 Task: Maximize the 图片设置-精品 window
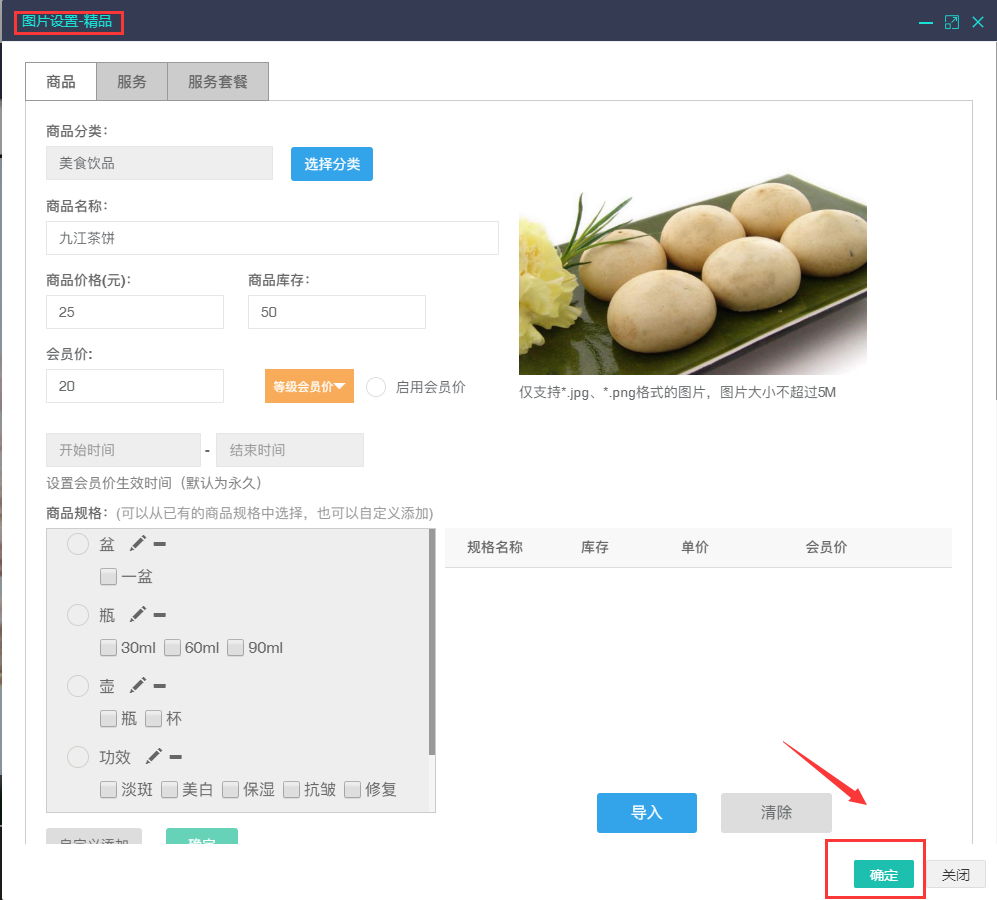tap(952, 22)
